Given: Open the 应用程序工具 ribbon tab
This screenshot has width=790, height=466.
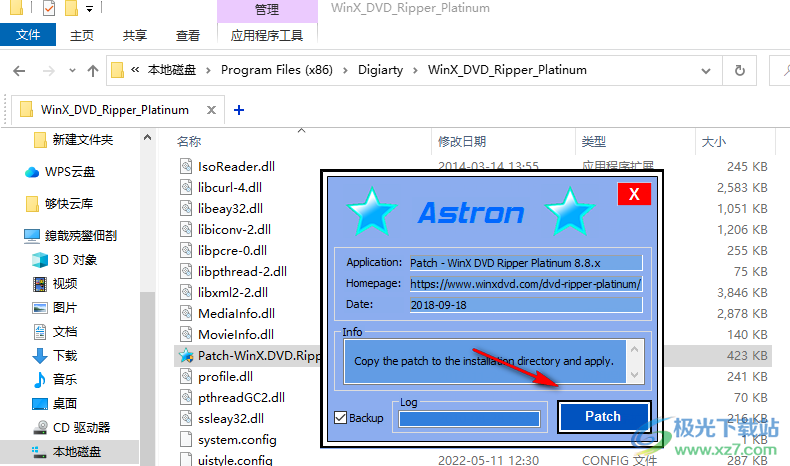Looking at the screenshot, I should coord(267,35).
